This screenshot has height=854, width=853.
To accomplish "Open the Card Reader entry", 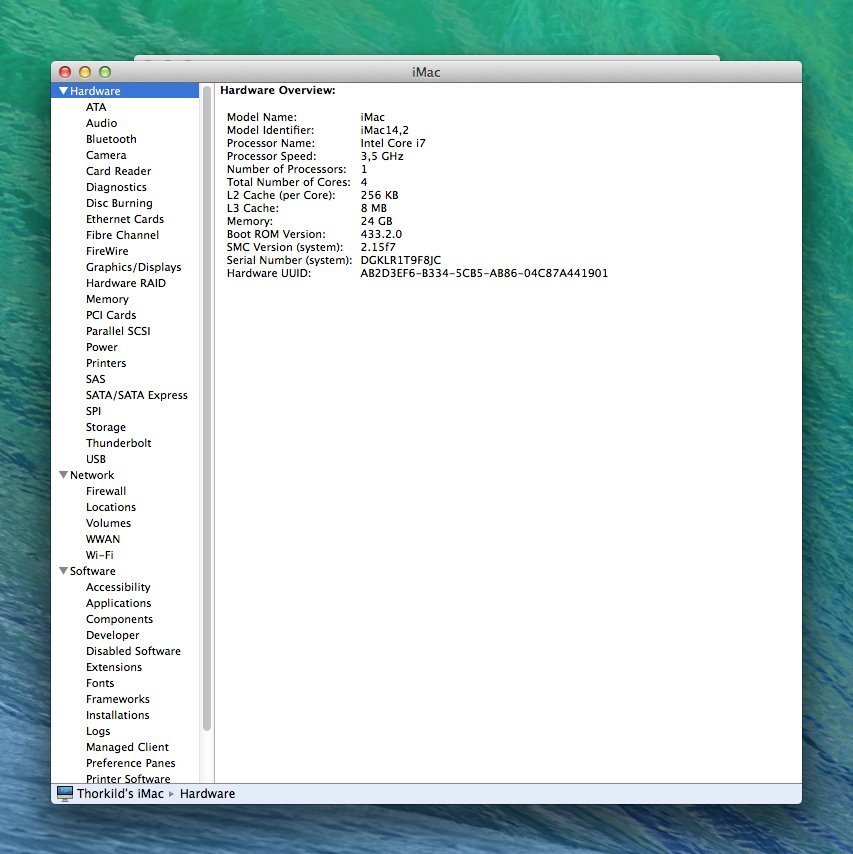I will coord(118,171).
